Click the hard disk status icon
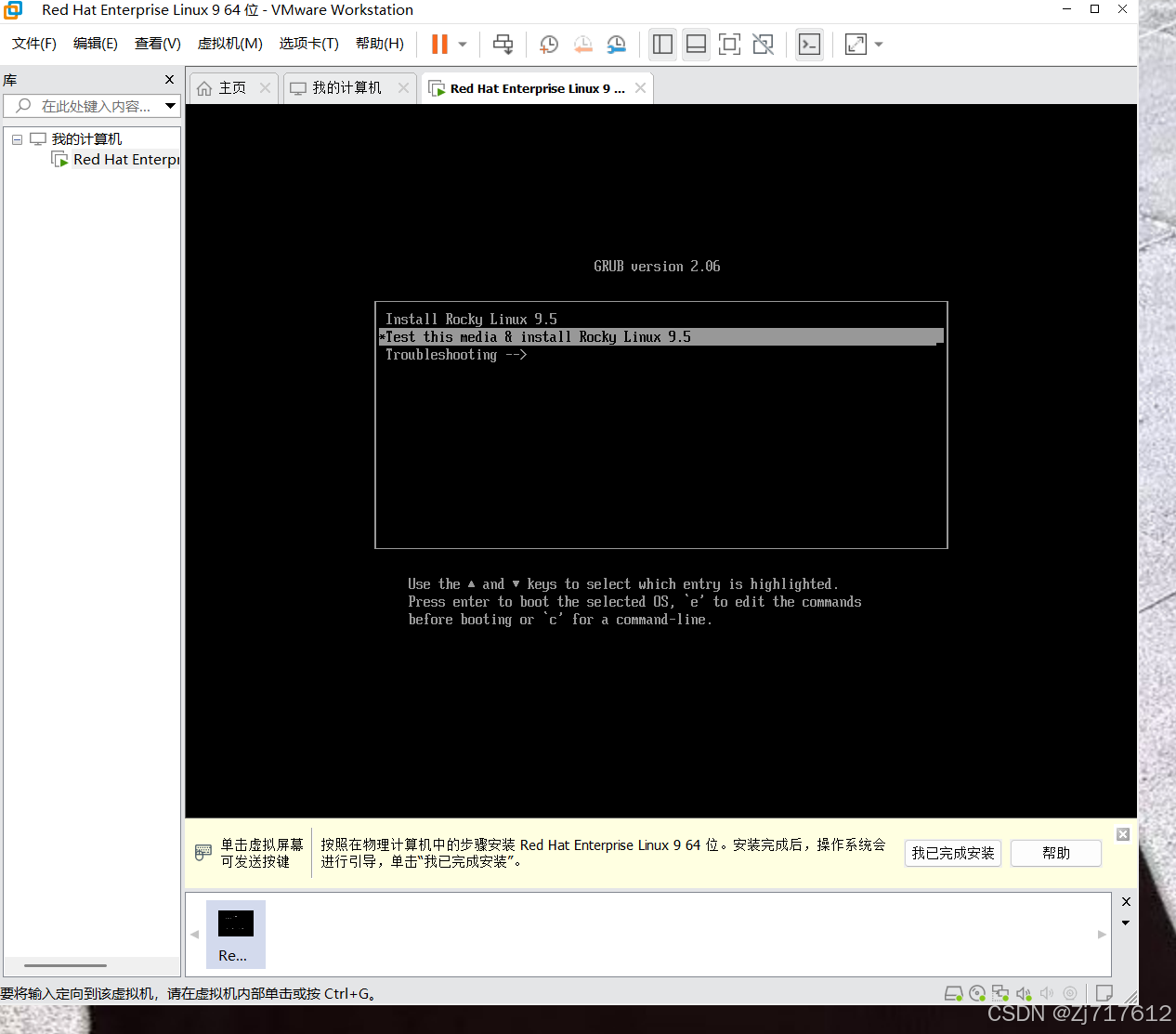The height and width of the screenshot is (1034, 1176). point(953,993)
